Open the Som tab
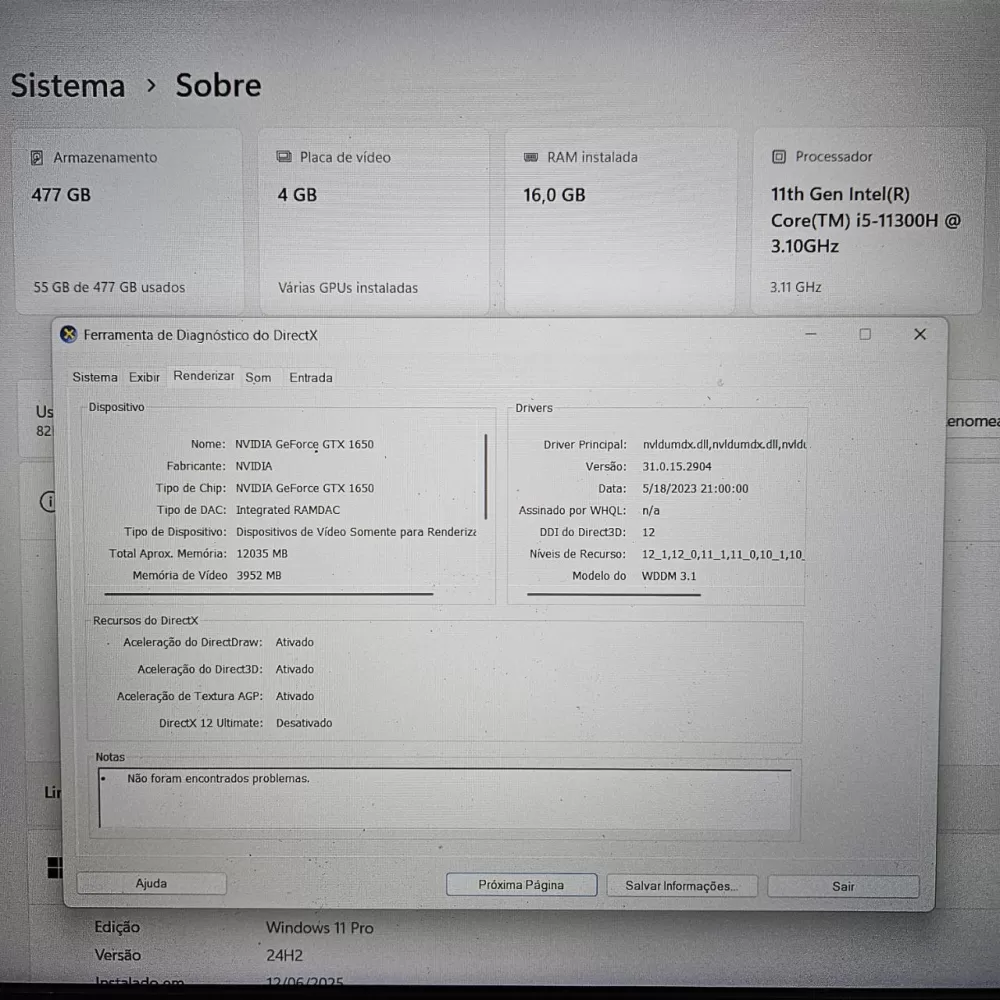1000x1000 pixels. [258, 378]
